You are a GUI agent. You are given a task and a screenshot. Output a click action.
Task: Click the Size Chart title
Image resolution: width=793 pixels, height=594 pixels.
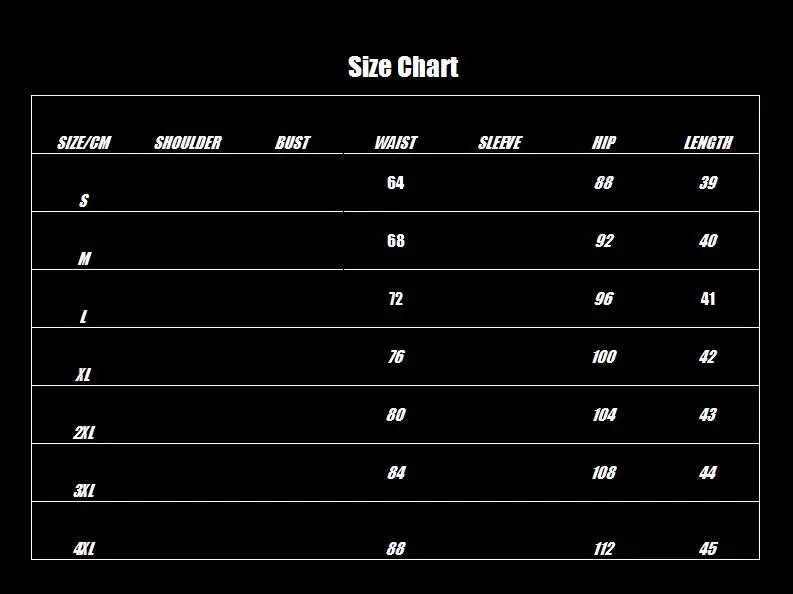[x=403, y=67]
